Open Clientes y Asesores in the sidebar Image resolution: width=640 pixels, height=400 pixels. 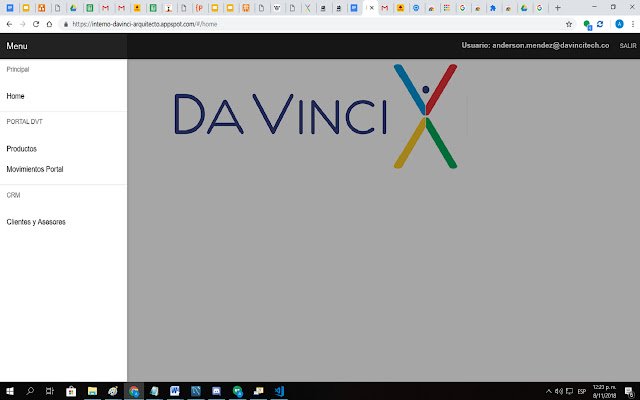point(36,222)
